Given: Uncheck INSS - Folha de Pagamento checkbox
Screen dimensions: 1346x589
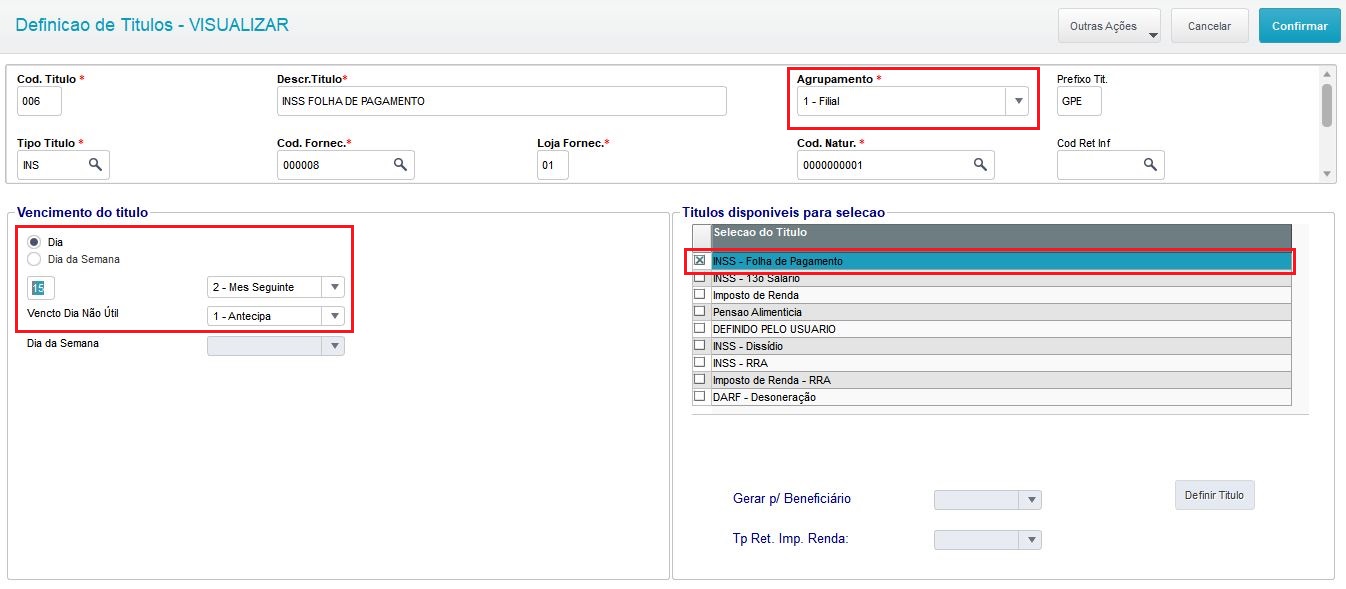Looking at the screenshot, I should pos(700,261).
